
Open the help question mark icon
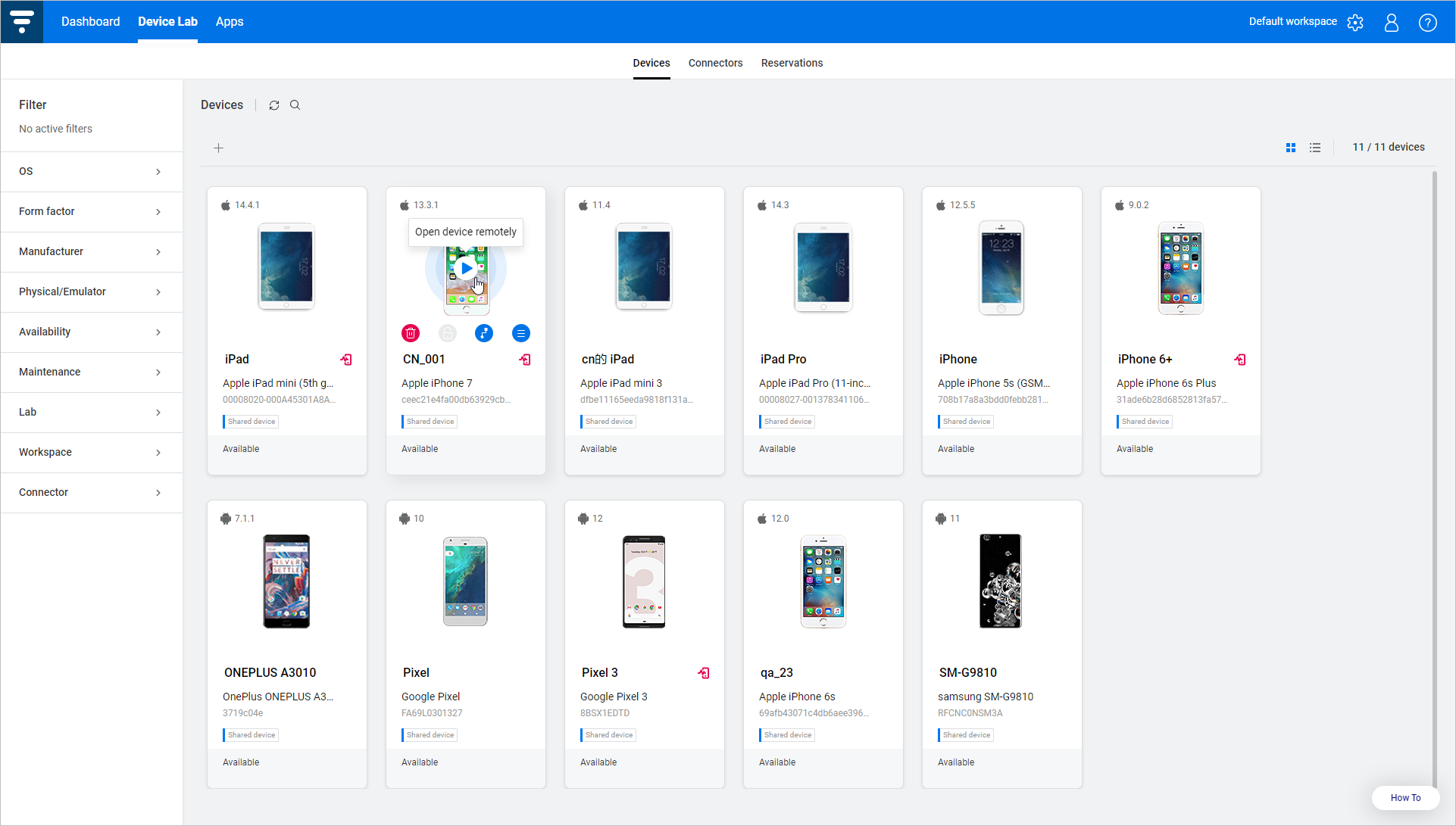click(x=1427, y=22)
